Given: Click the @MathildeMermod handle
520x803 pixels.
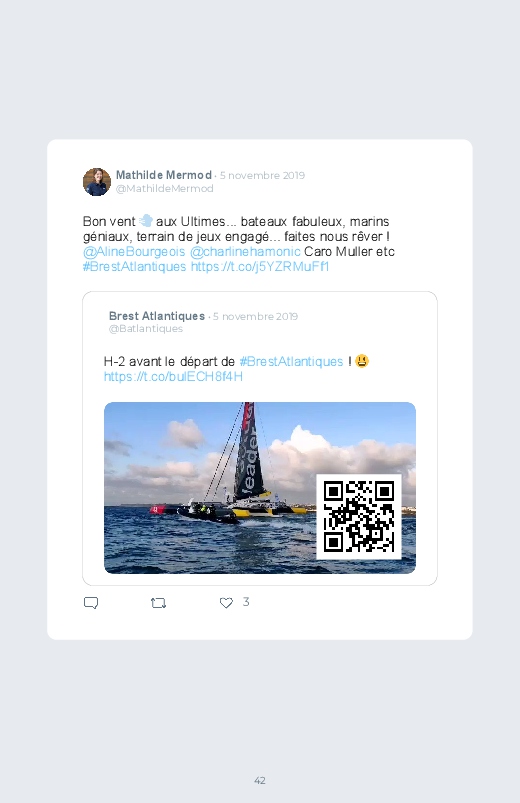Looking at the screenshot, I should coord(164,188).
